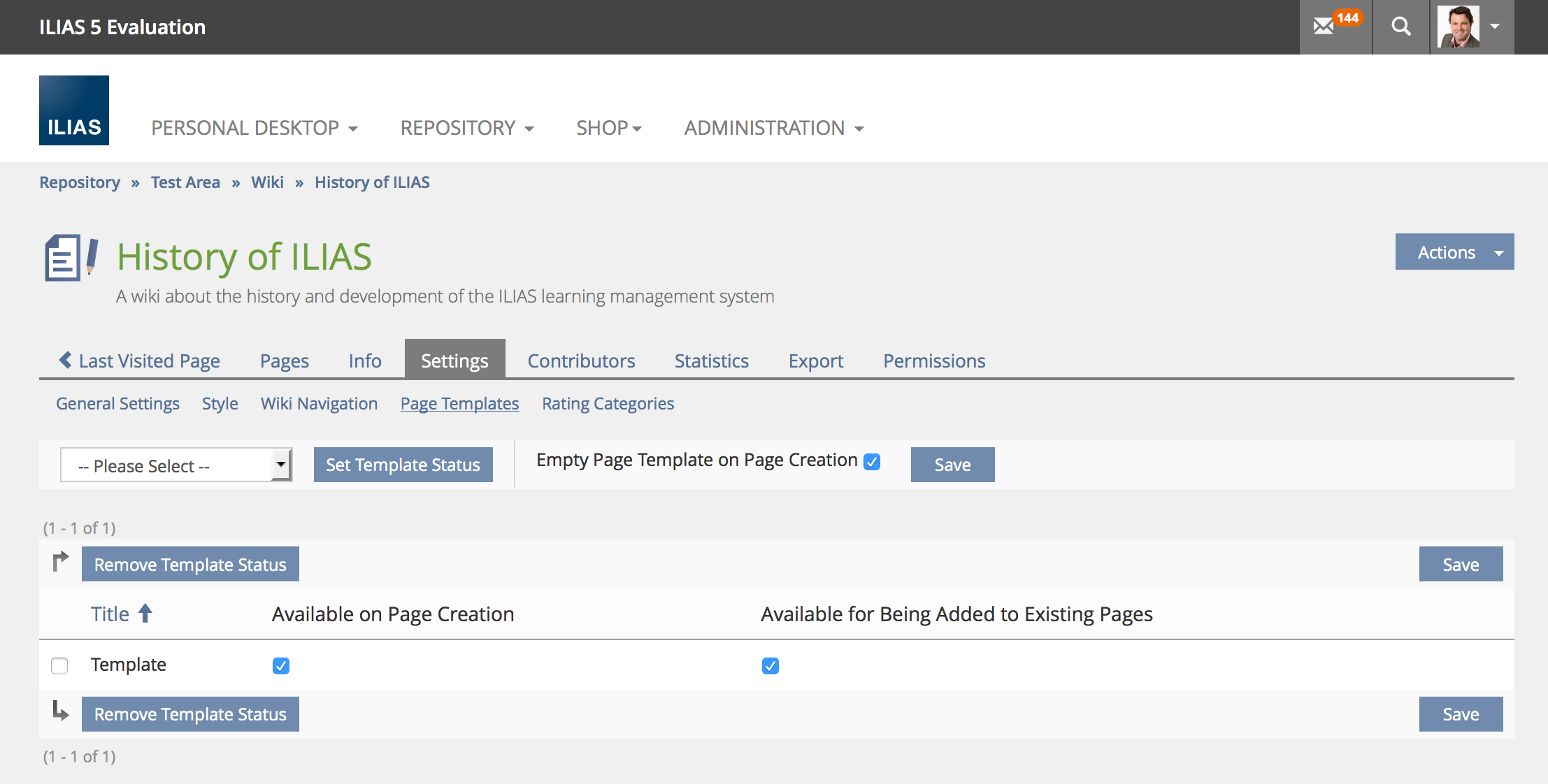
Task: Uncheck Template's Available for Existing Pages box
Action: [x=771, y=665]
